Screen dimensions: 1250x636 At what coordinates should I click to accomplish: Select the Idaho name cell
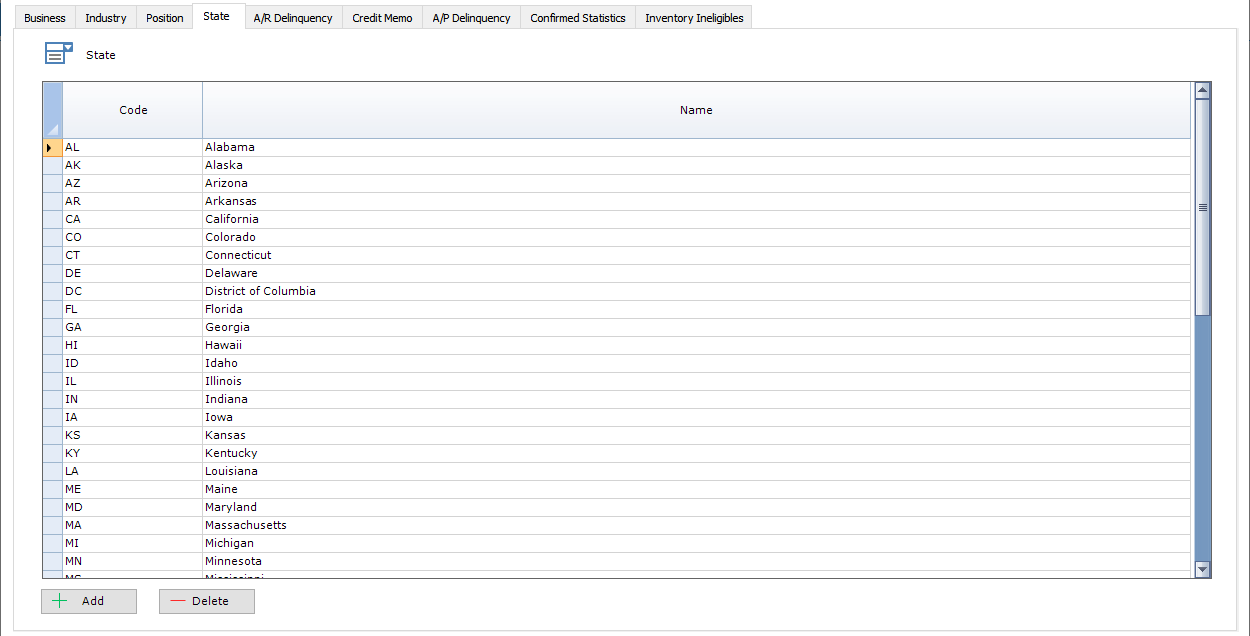tap(696, 363)
